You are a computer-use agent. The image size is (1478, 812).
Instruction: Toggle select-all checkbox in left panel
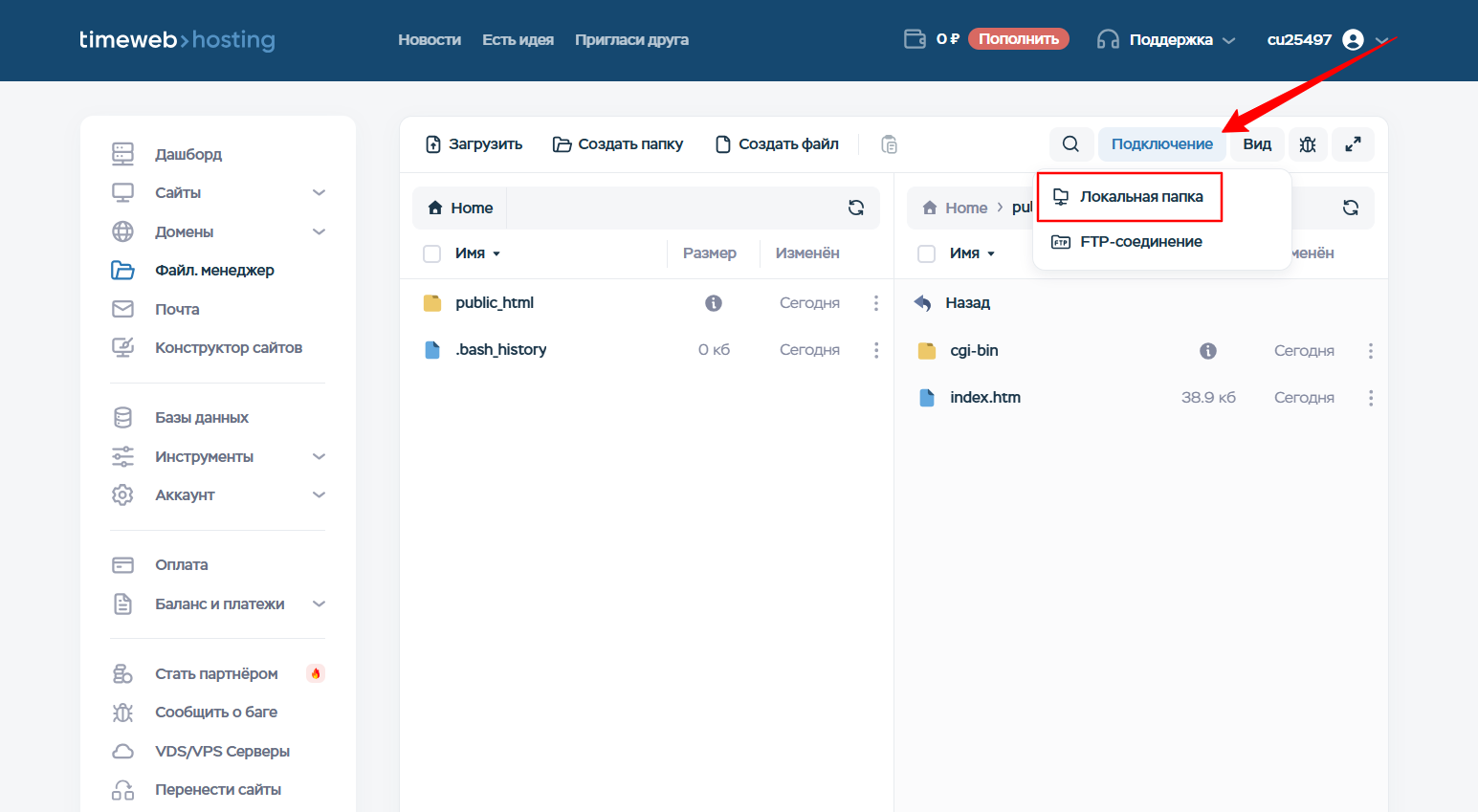click(x=431, y=253)
